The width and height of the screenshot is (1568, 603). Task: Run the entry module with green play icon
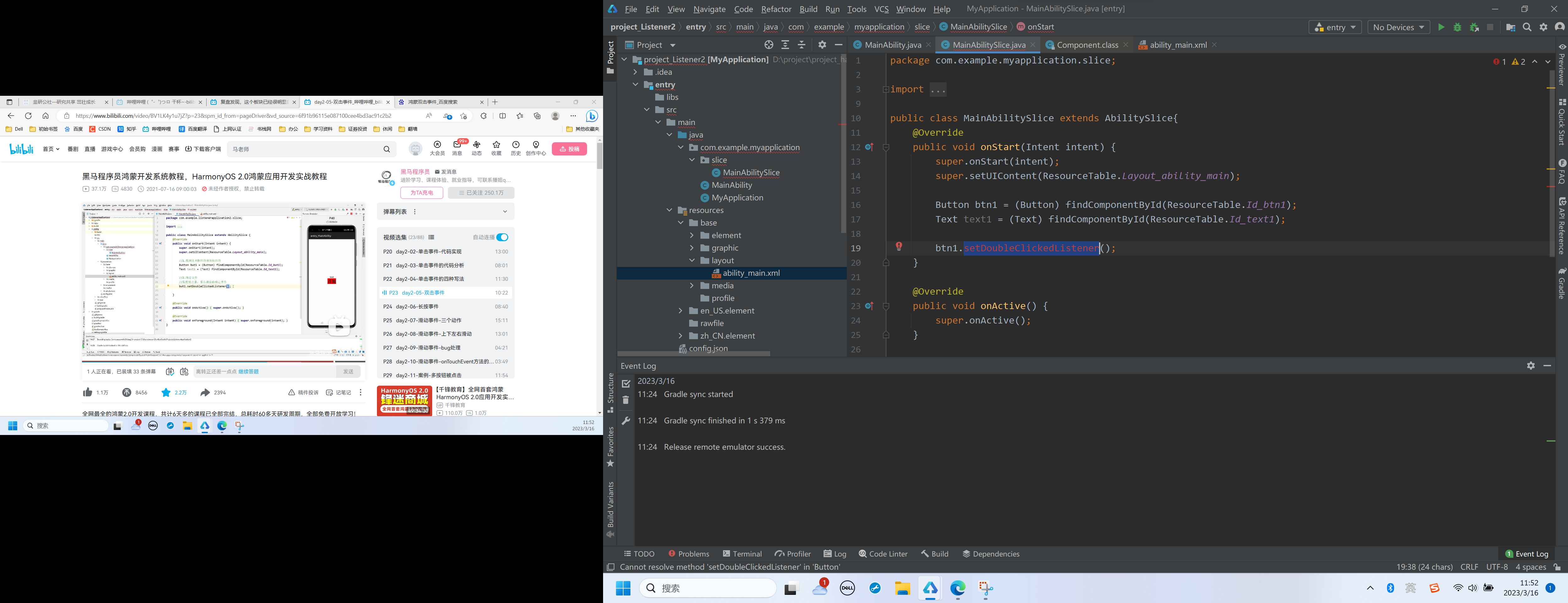pyautogui.click(x=1441, y=27)
